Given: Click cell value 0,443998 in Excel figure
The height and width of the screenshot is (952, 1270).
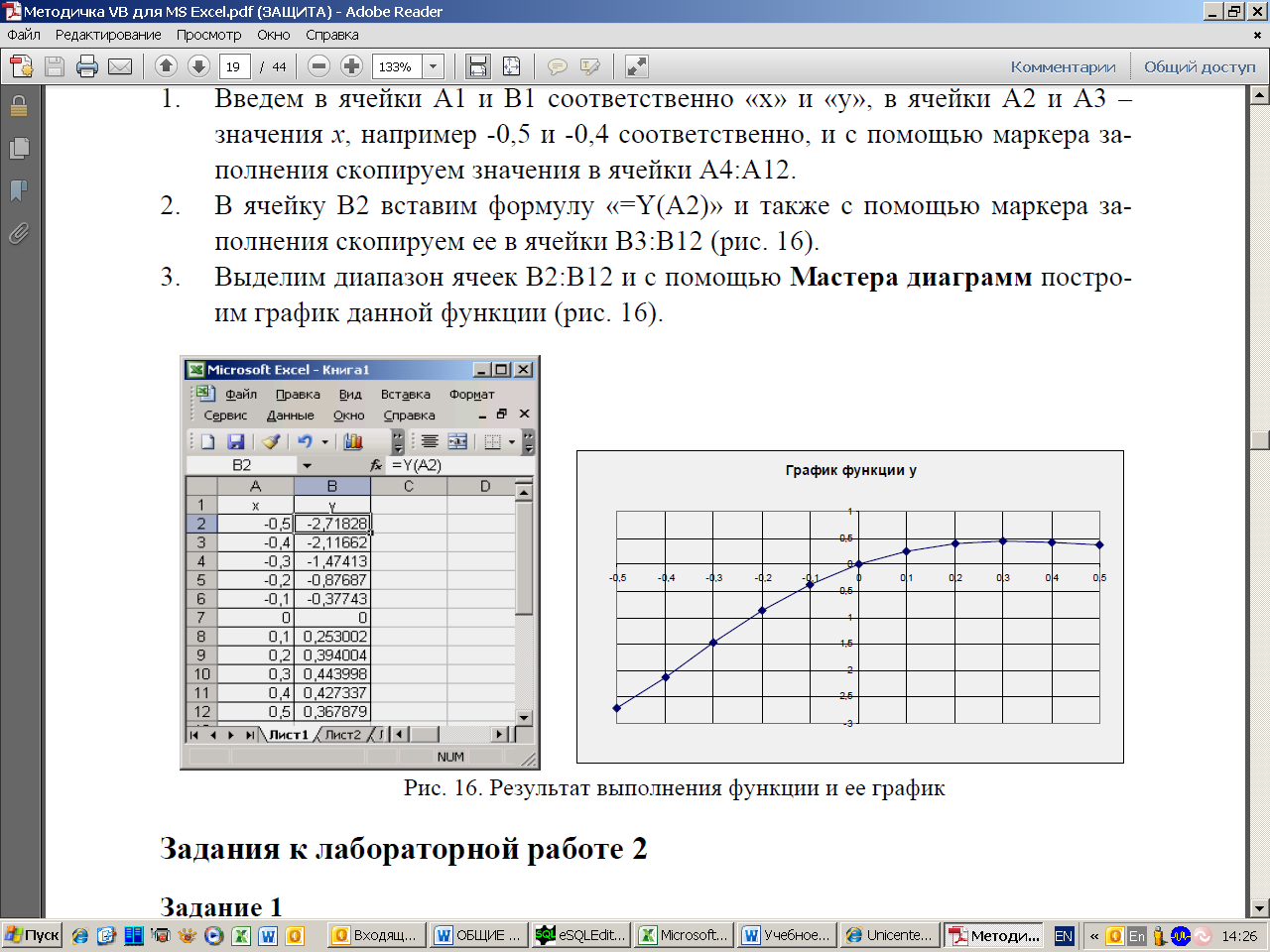Looking at the screenshot, I should 334,674.
